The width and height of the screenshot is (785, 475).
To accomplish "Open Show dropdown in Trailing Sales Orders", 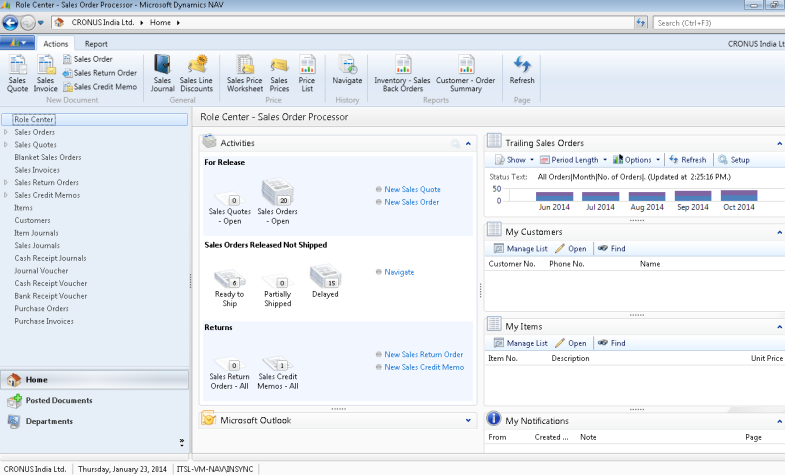I will click(x=514, y=160).
